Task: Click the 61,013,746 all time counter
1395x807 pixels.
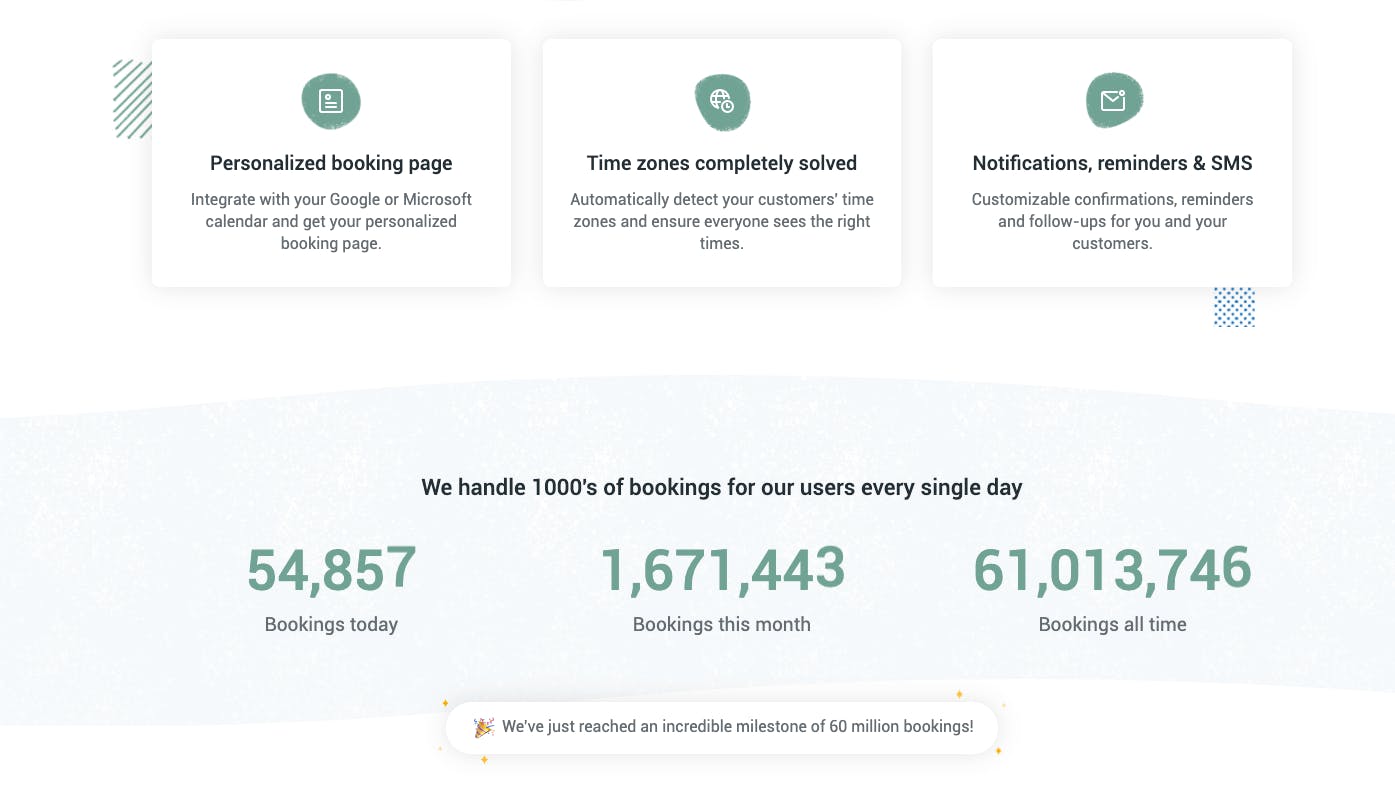Action: coord(1113,569)
